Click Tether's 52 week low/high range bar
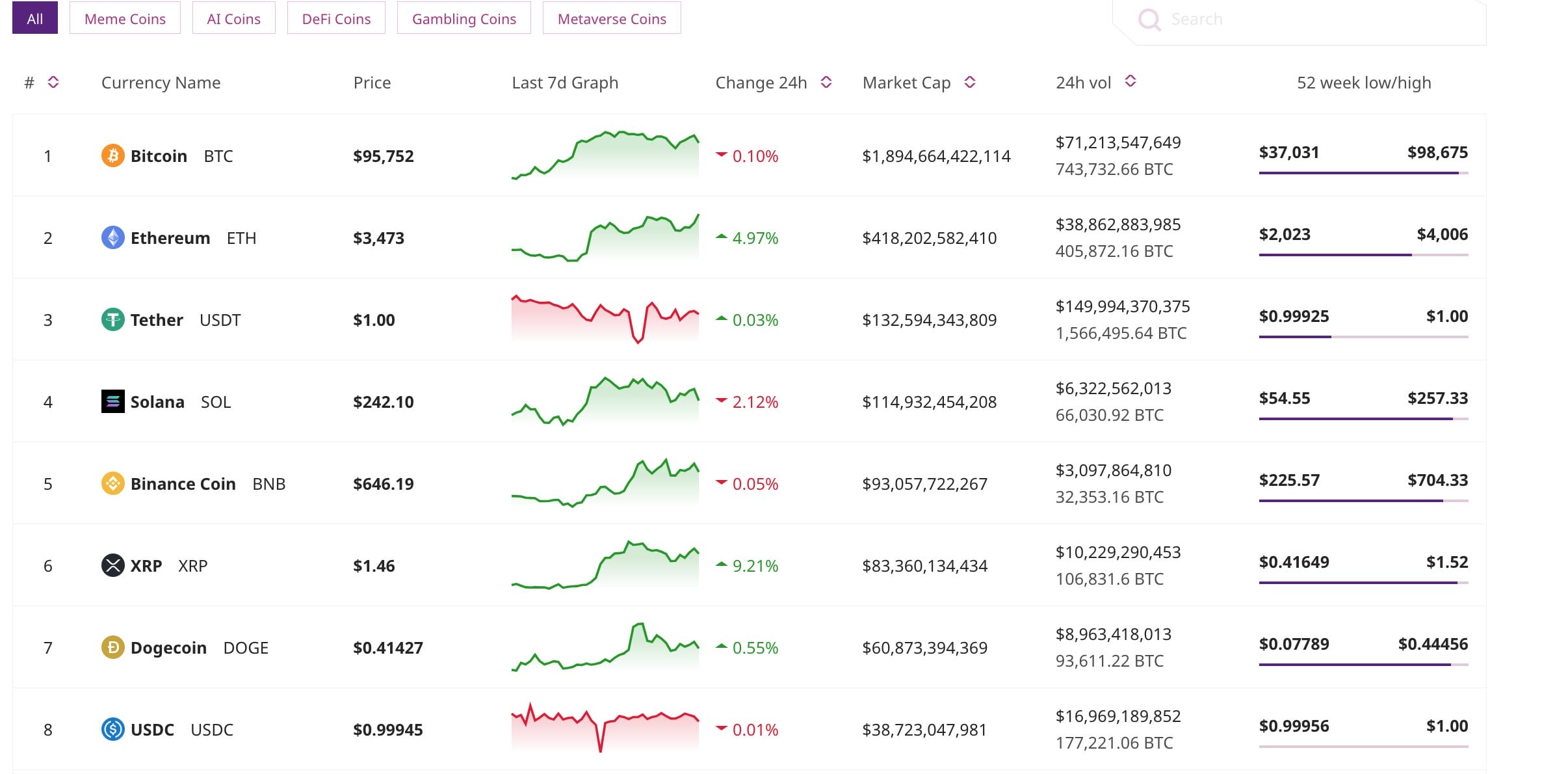1568x774 pixels. click(1363, 337)
